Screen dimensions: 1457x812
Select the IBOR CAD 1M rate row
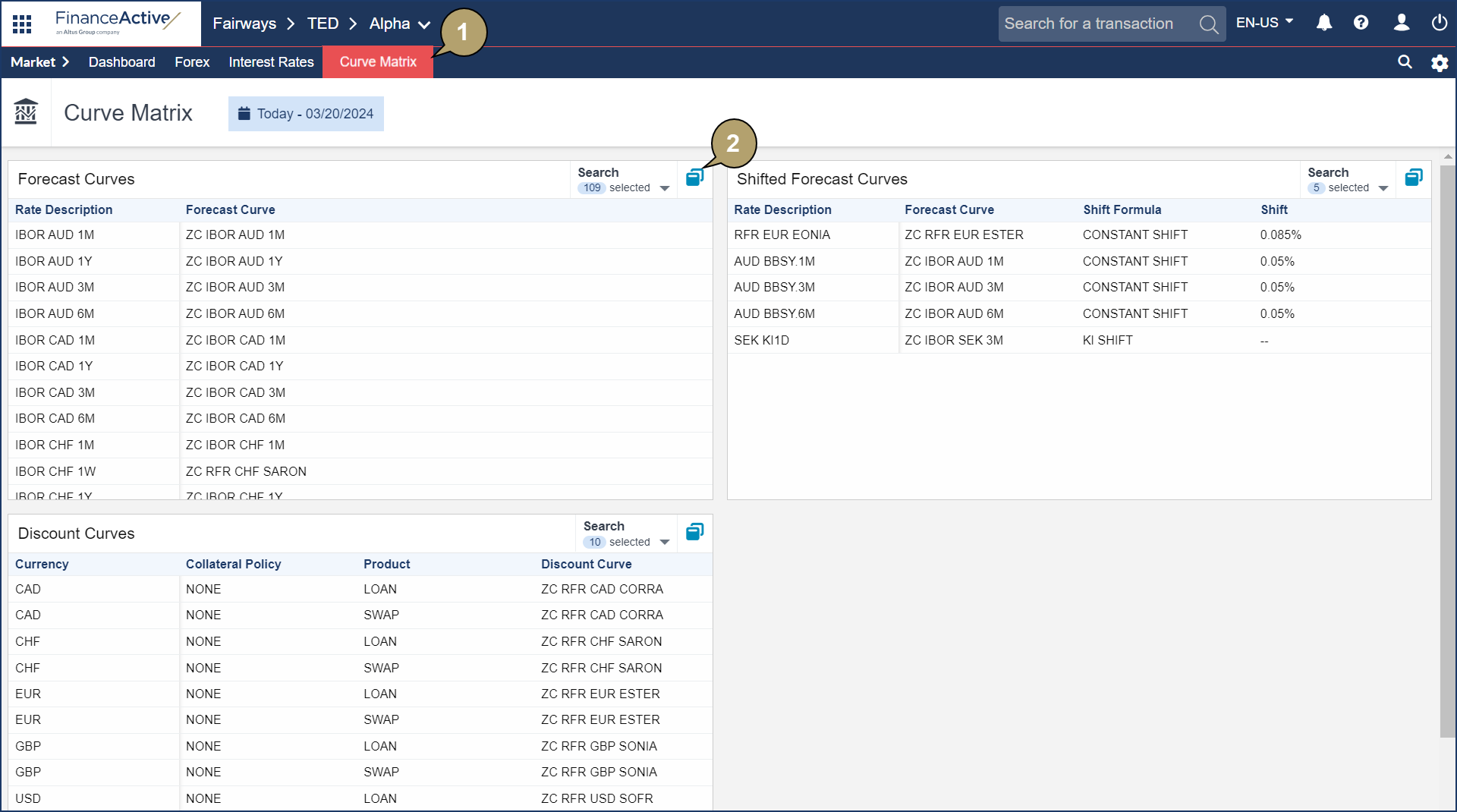[360, 340]
